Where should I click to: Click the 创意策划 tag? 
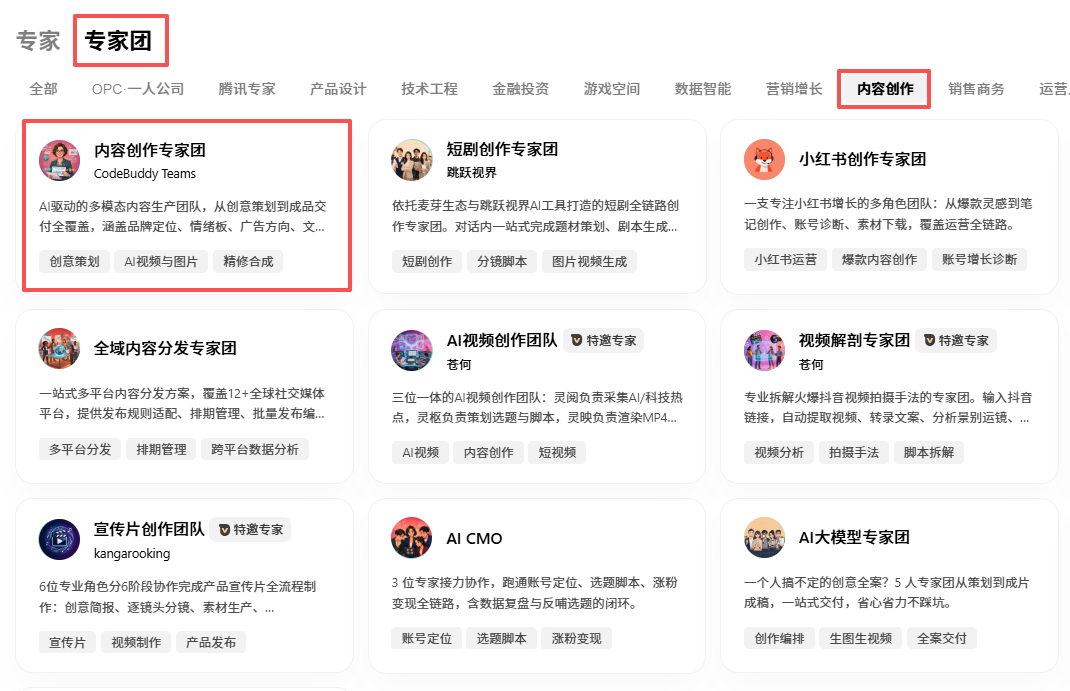point(74,262)
